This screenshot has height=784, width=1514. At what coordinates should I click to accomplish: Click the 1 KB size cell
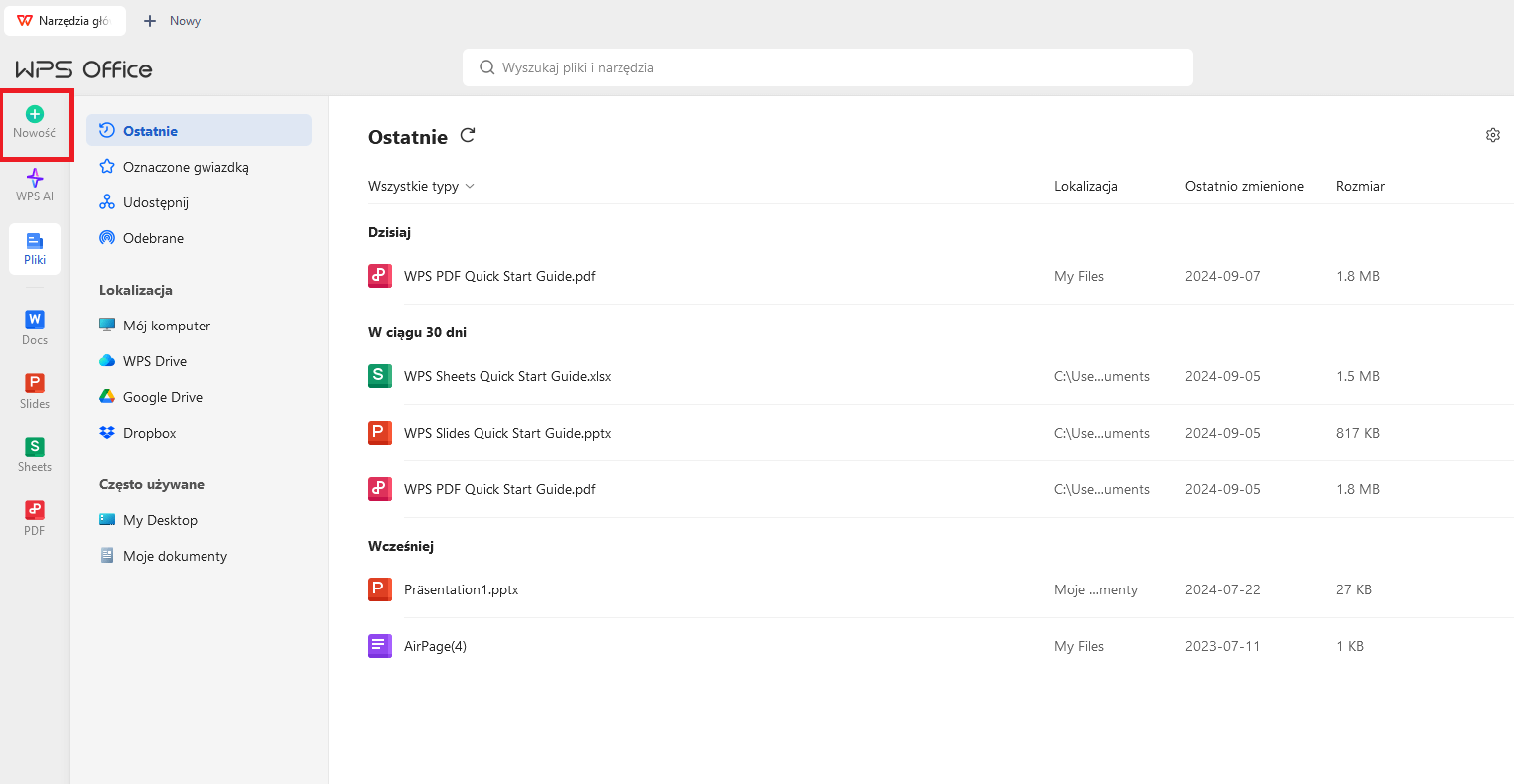point(1350,646)
